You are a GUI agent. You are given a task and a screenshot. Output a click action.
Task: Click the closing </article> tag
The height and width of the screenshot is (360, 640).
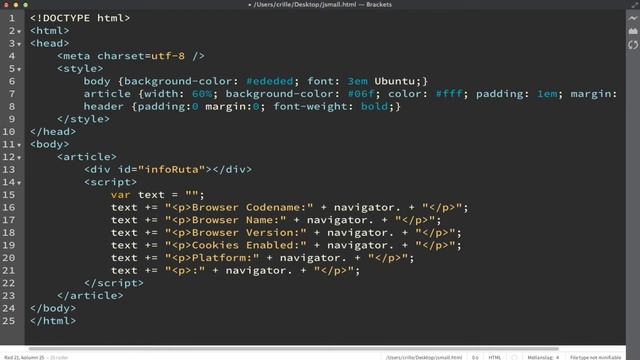[90, 296]
